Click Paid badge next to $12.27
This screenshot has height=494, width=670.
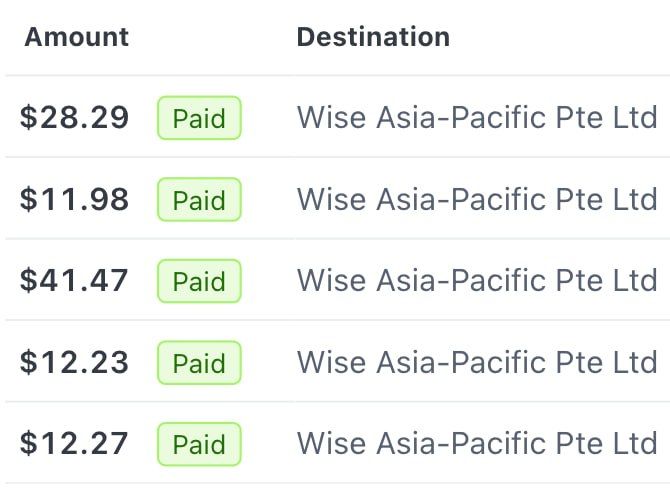pyautogui.click(x=199, y=444)
